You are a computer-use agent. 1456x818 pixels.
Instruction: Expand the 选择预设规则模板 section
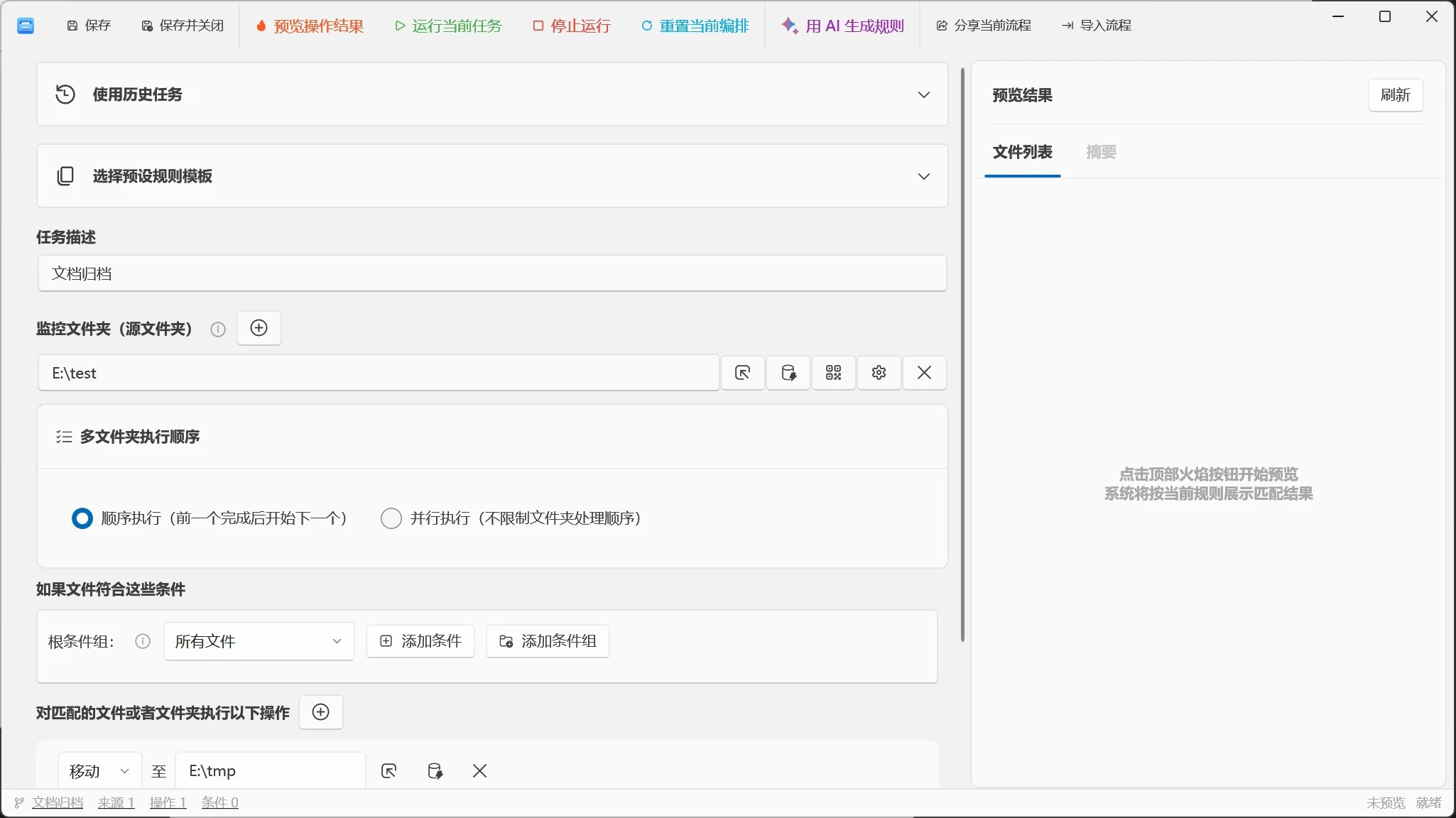click(x=492, y=176)
